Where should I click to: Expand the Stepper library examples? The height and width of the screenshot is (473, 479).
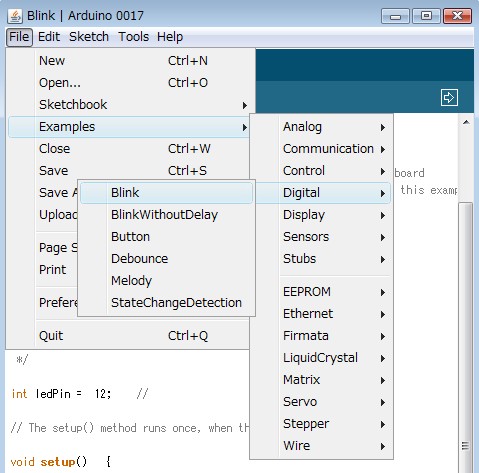click(x=321, y=424)
